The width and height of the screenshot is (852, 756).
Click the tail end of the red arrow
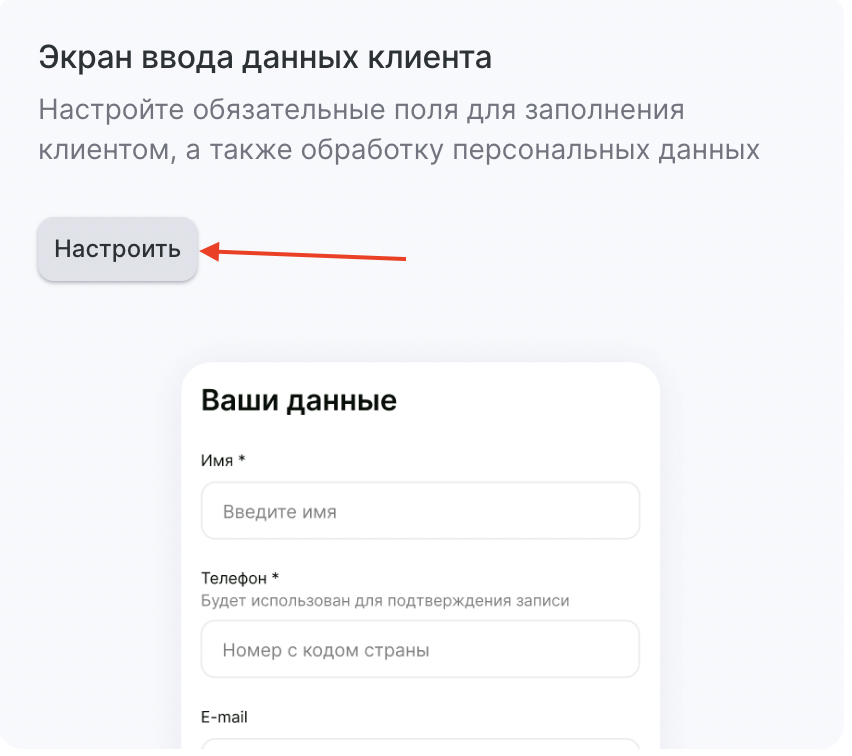(402, 259)
